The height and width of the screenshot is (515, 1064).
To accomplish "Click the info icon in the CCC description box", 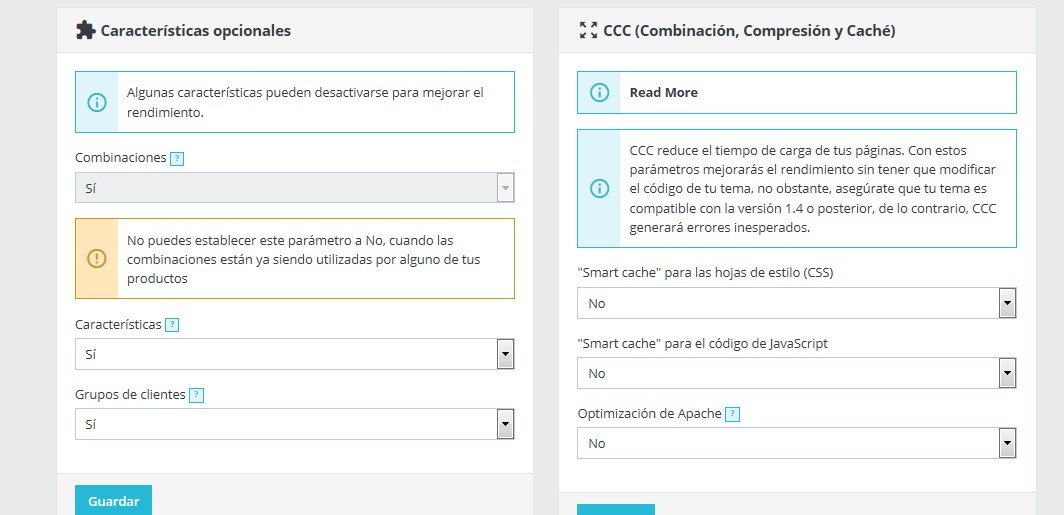I will point(599,188).
